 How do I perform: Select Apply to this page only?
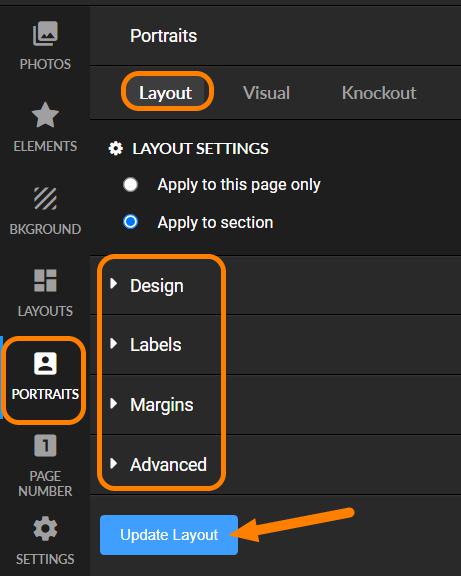(130, 184)
